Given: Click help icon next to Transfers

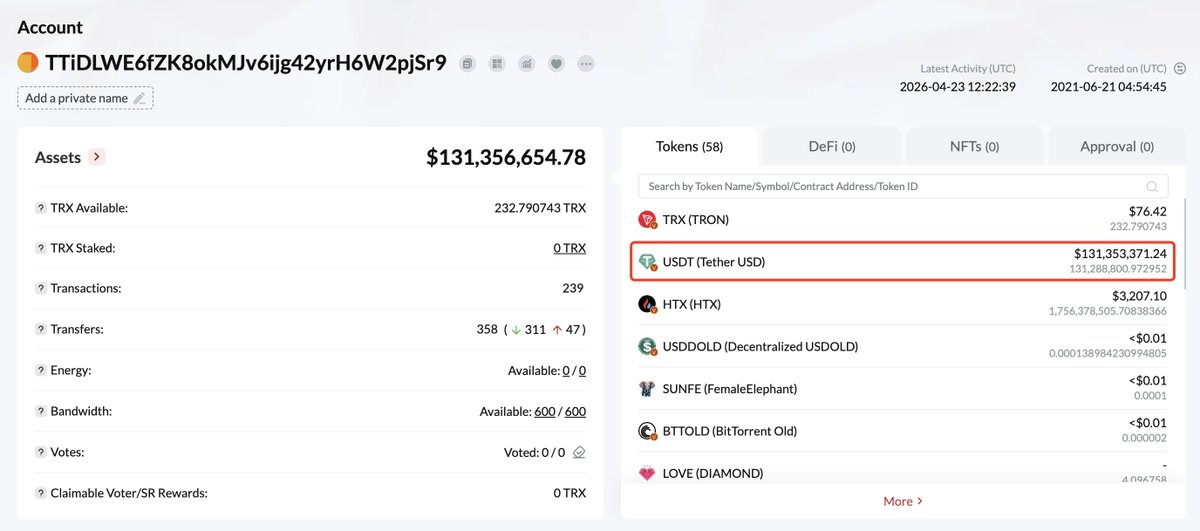Looking at the screenshot, I should pos(41,329).
